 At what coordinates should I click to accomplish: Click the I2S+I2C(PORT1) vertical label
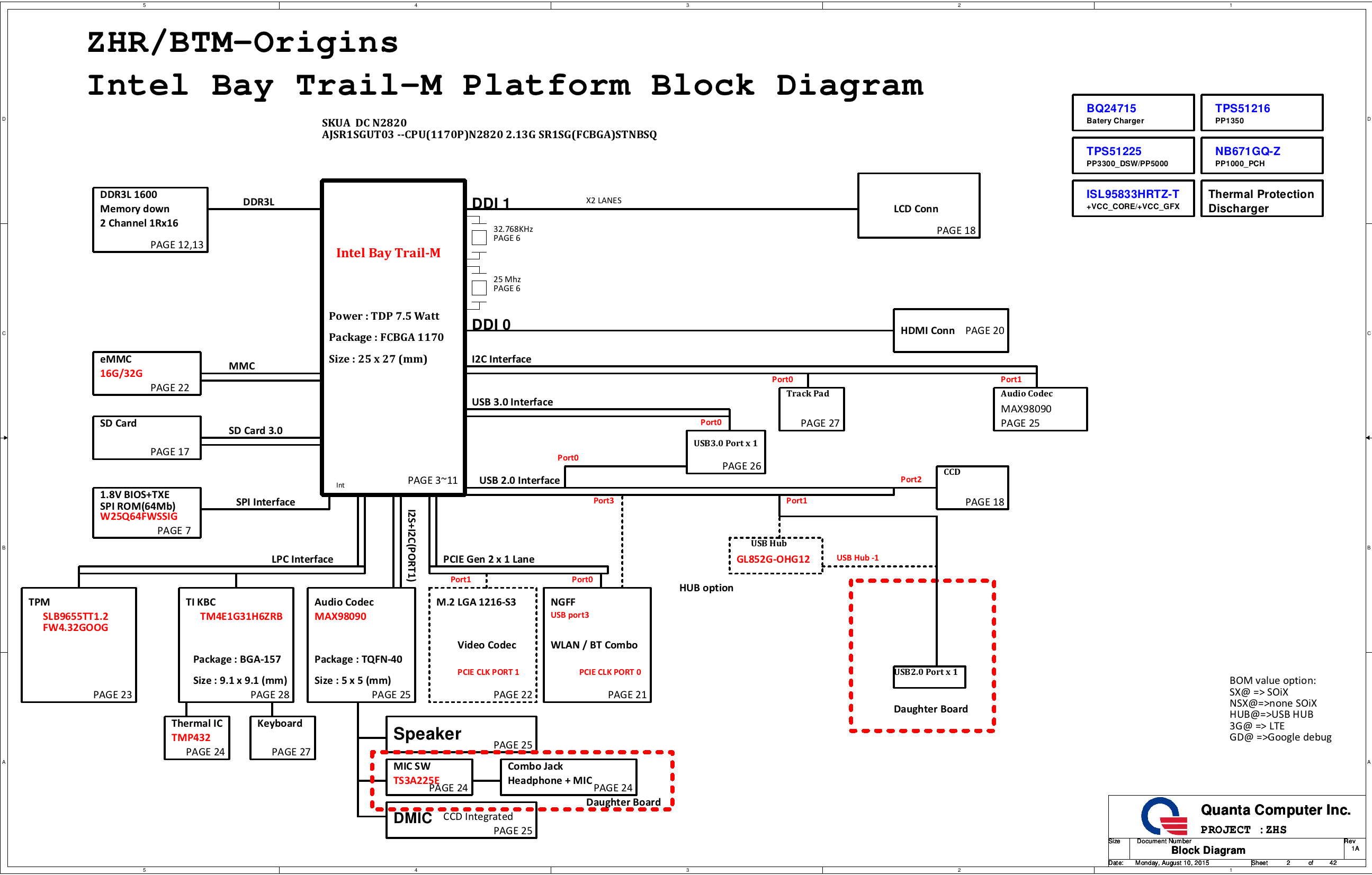[411, 545]
